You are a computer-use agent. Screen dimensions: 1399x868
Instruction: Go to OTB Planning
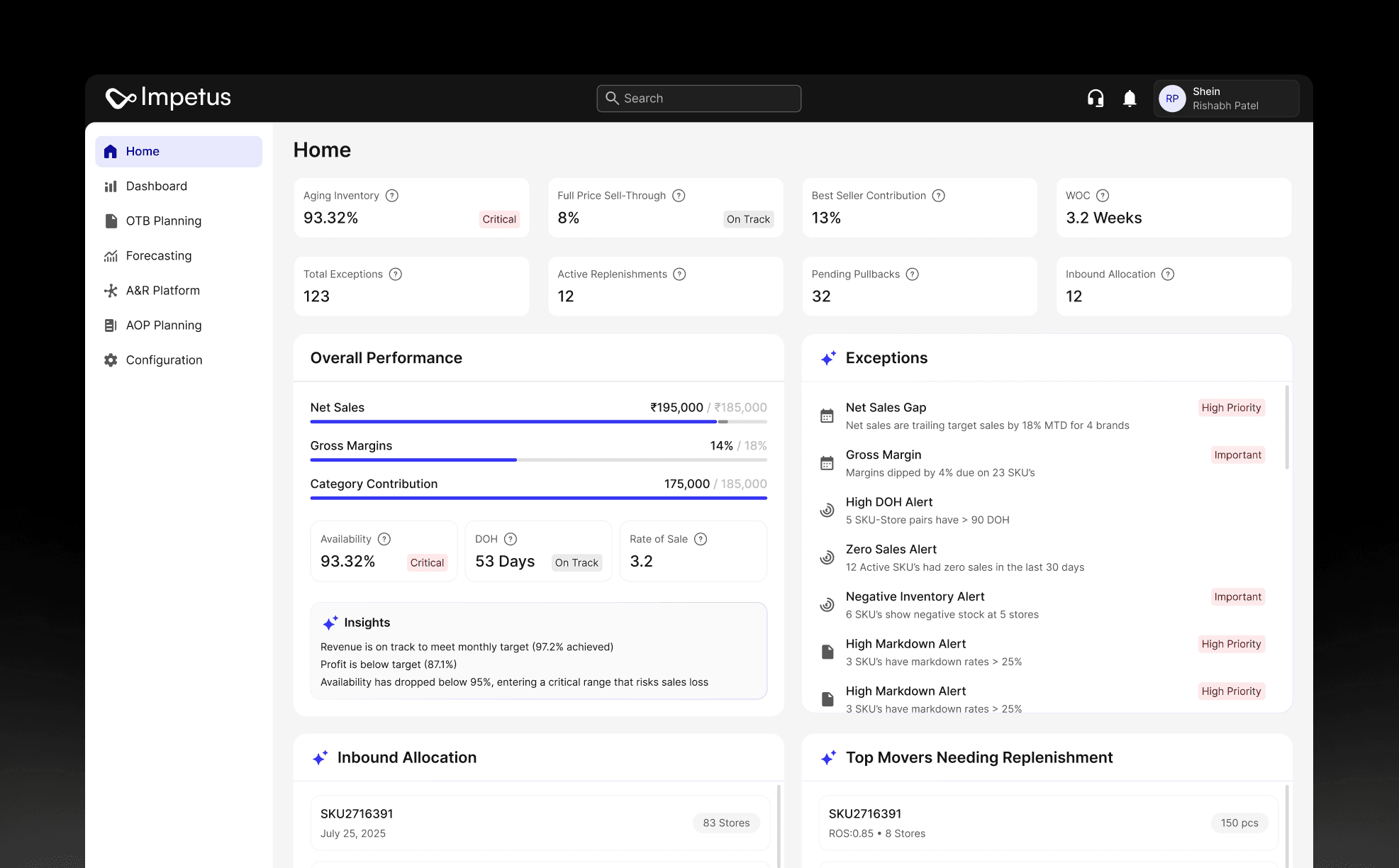point(163,221)
